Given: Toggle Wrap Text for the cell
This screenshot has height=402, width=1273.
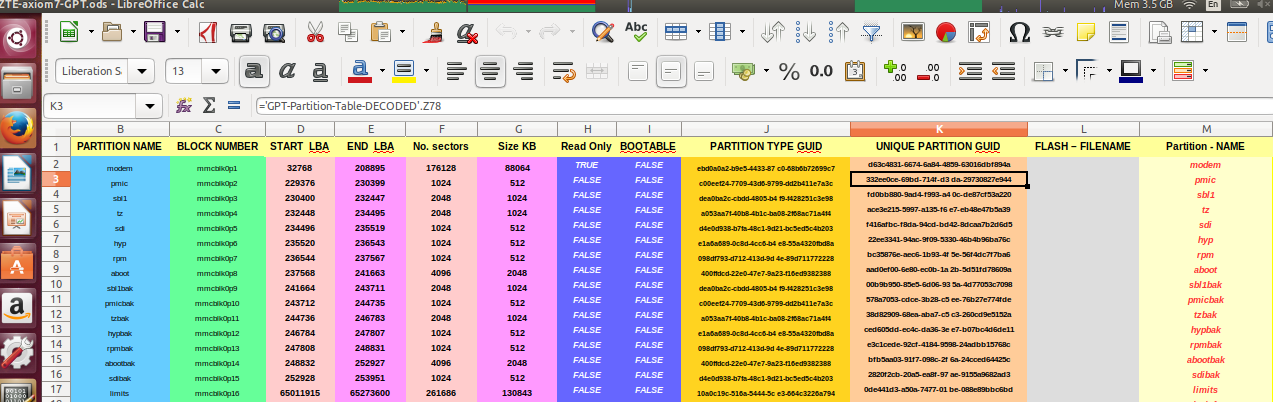Looking at the screenshot, I should point(564,71).
